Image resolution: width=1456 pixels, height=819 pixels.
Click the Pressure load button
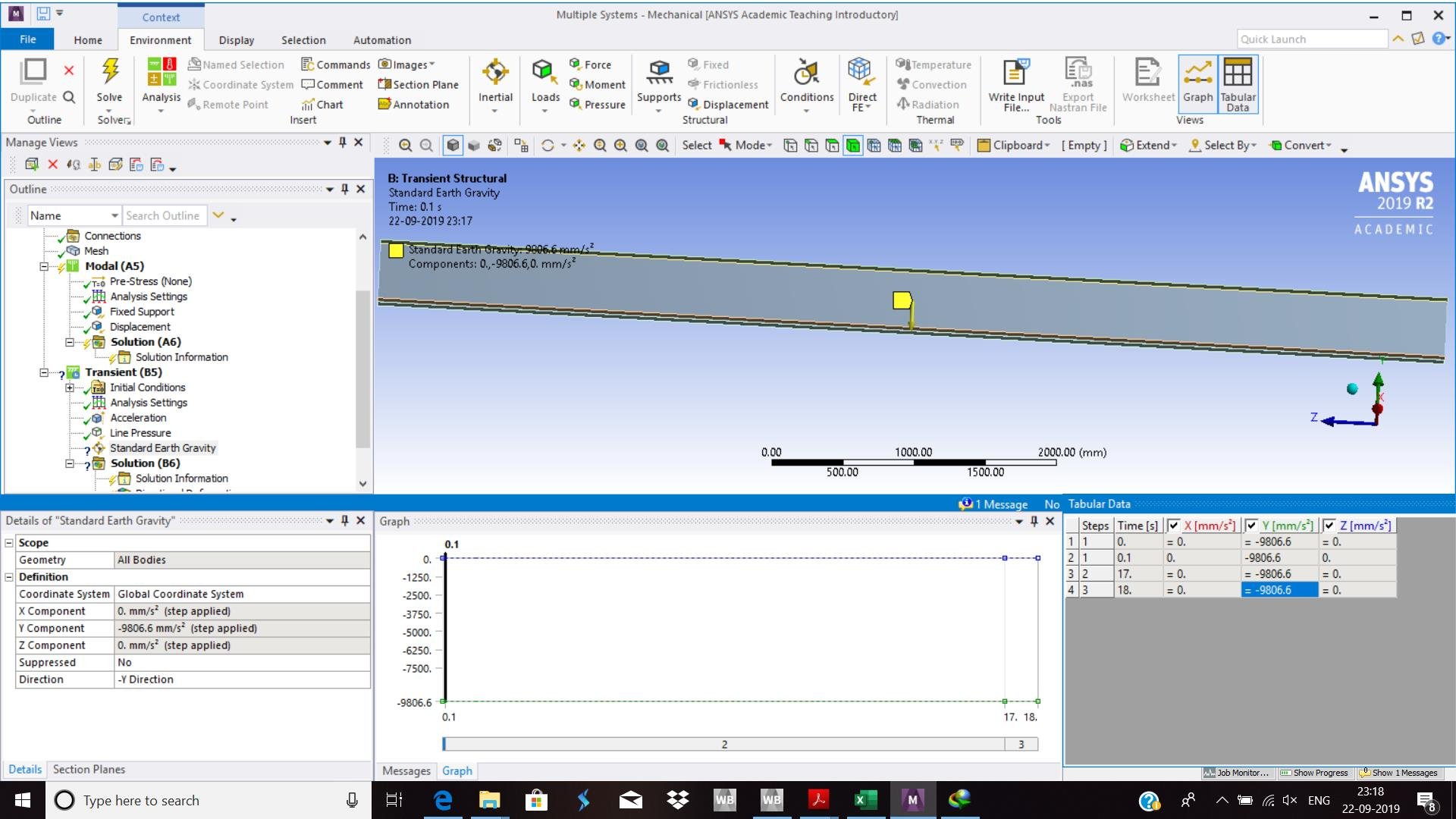pyautogui.click(x=598, y=105)
